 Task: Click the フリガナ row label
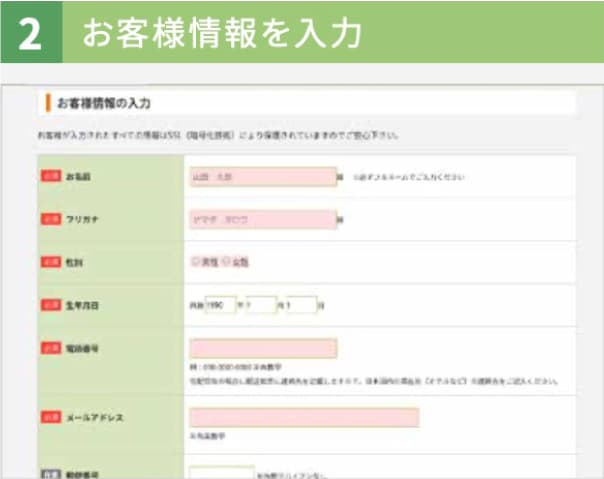point(82,220)
